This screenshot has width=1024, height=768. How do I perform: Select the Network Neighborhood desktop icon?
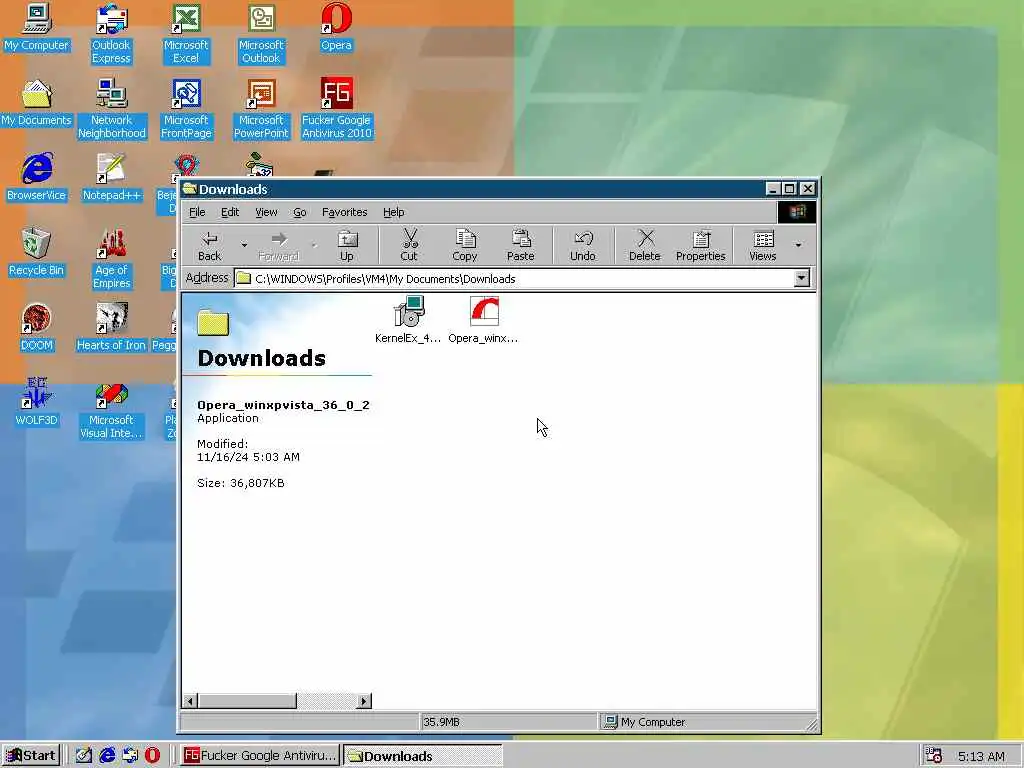coord(112,109)
